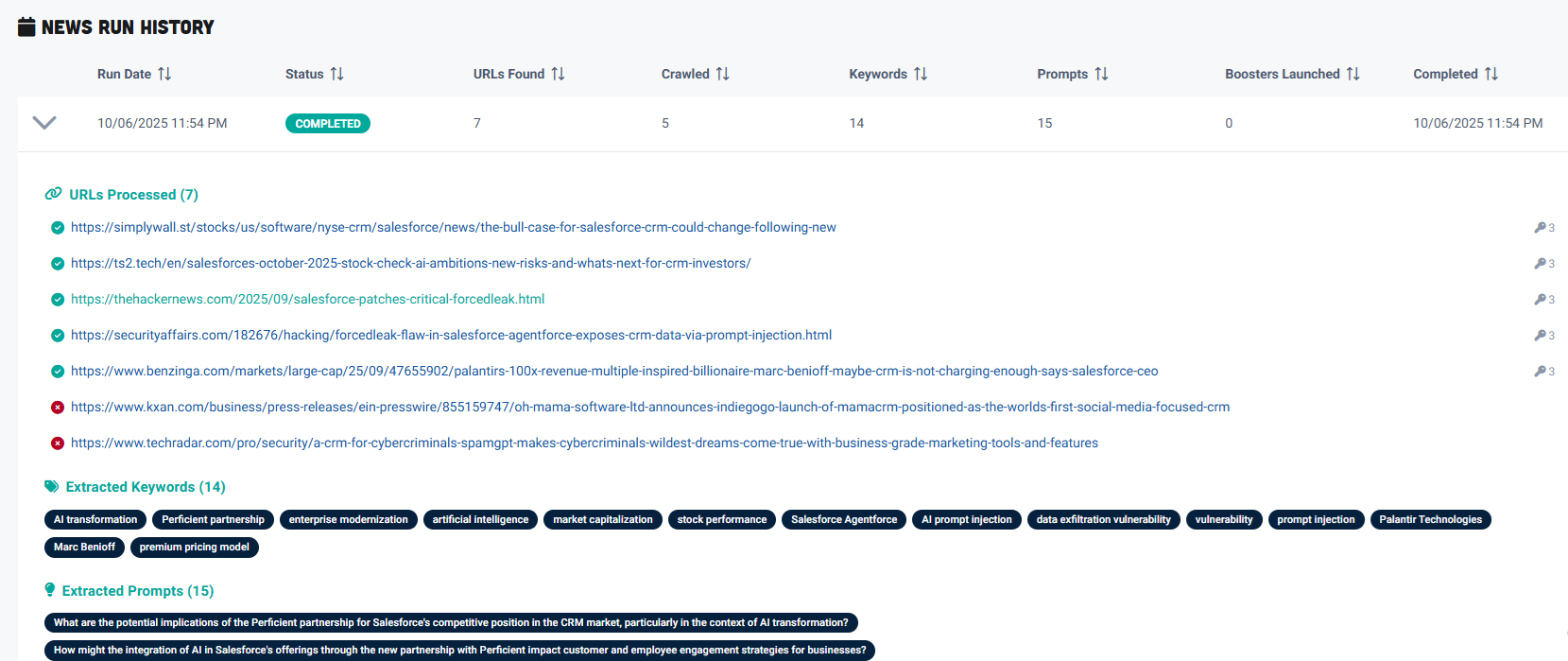
Task: Click the green check icon for securityaffairs URL
Action: point(58,336)
